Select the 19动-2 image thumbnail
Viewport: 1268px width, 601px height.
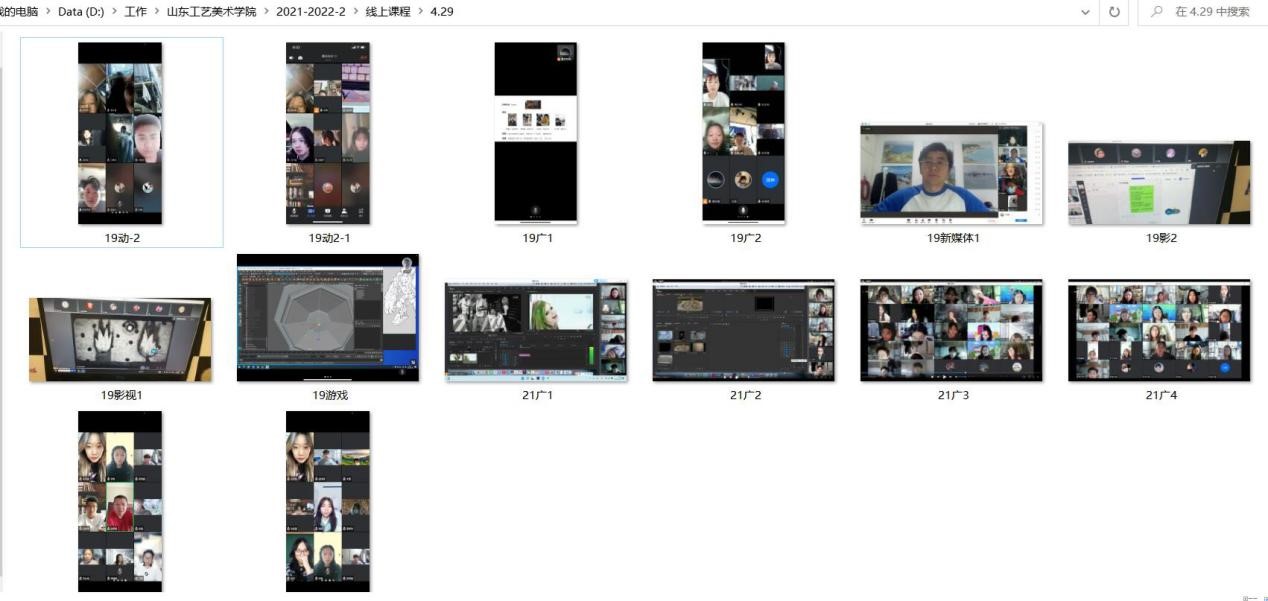coord(120,133)
